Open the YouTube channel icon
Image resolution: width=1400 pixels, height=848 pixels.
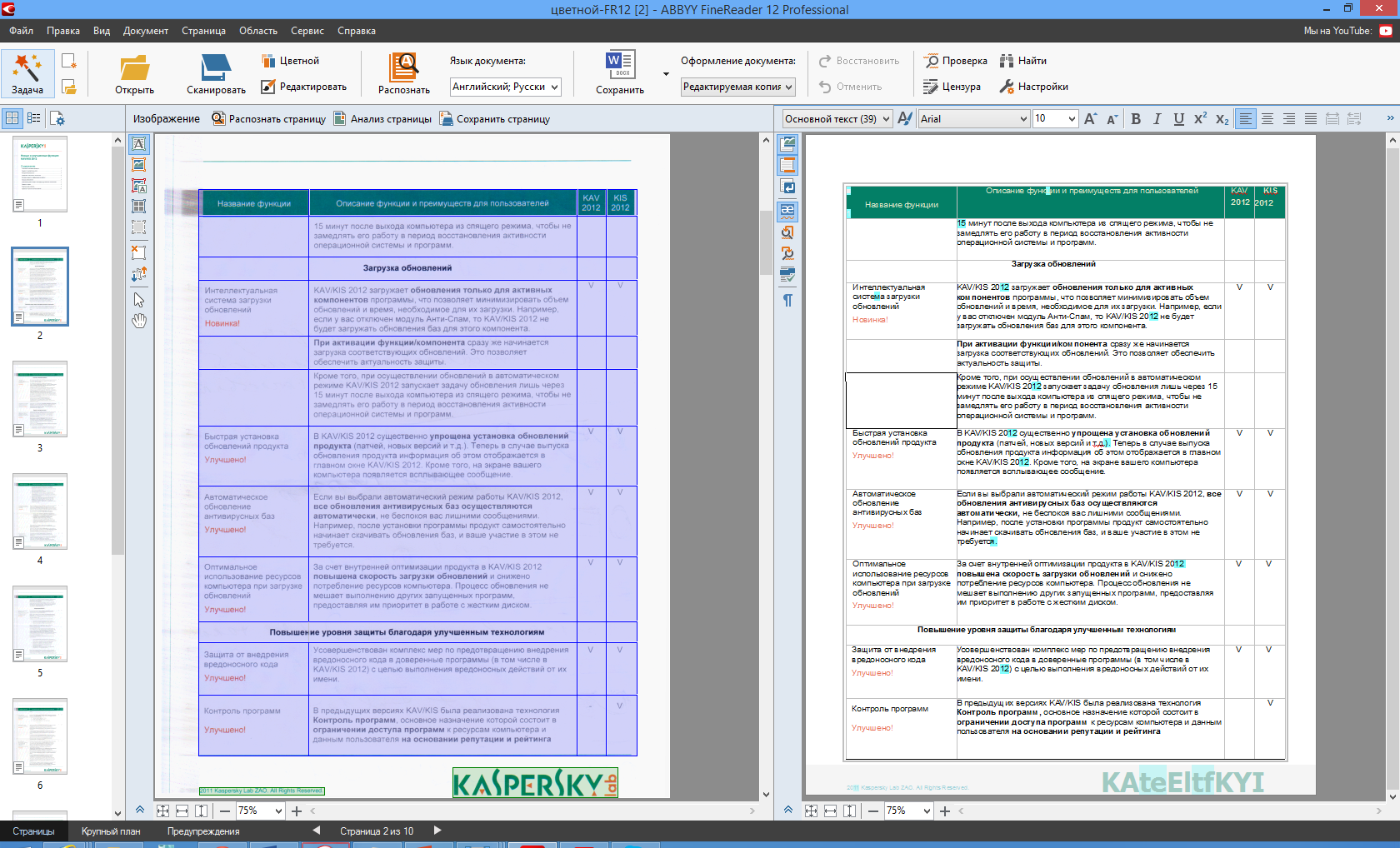click(1386, 31)
